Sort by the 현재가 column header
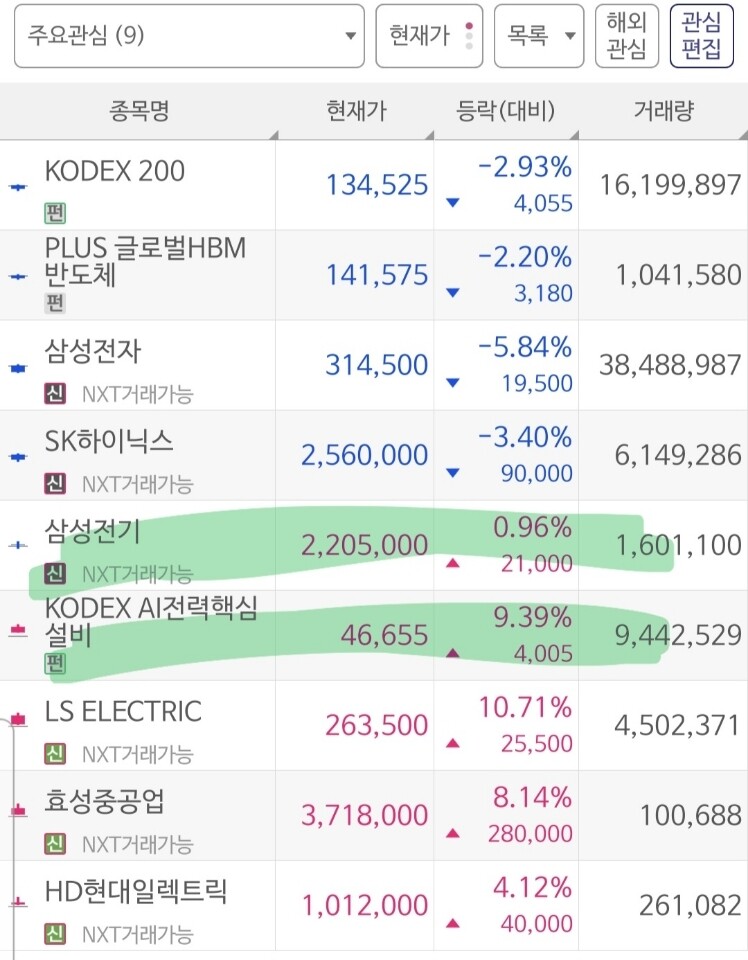 (x=356, y=111)
